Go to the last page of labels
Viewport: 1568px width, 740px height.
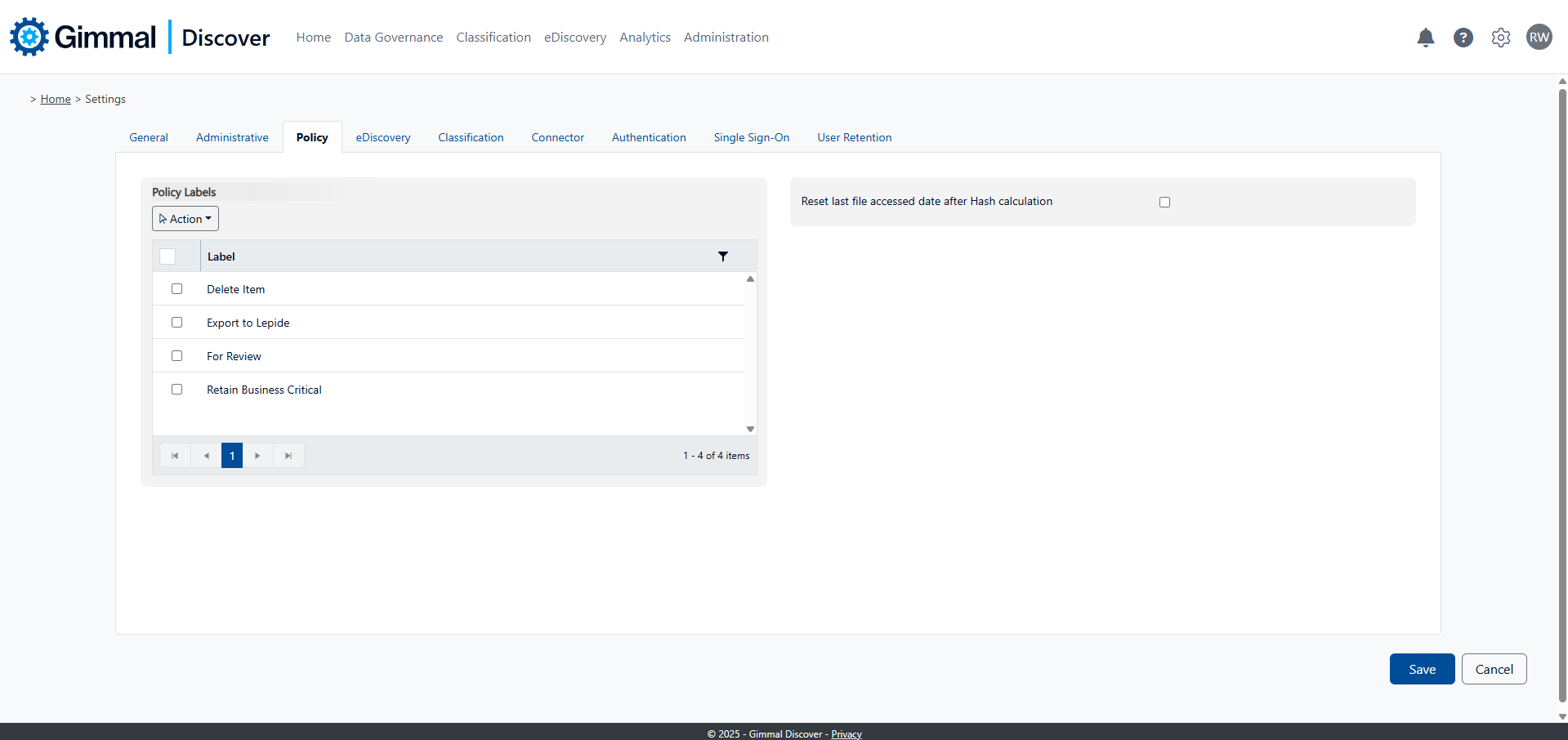click(288, 456)
